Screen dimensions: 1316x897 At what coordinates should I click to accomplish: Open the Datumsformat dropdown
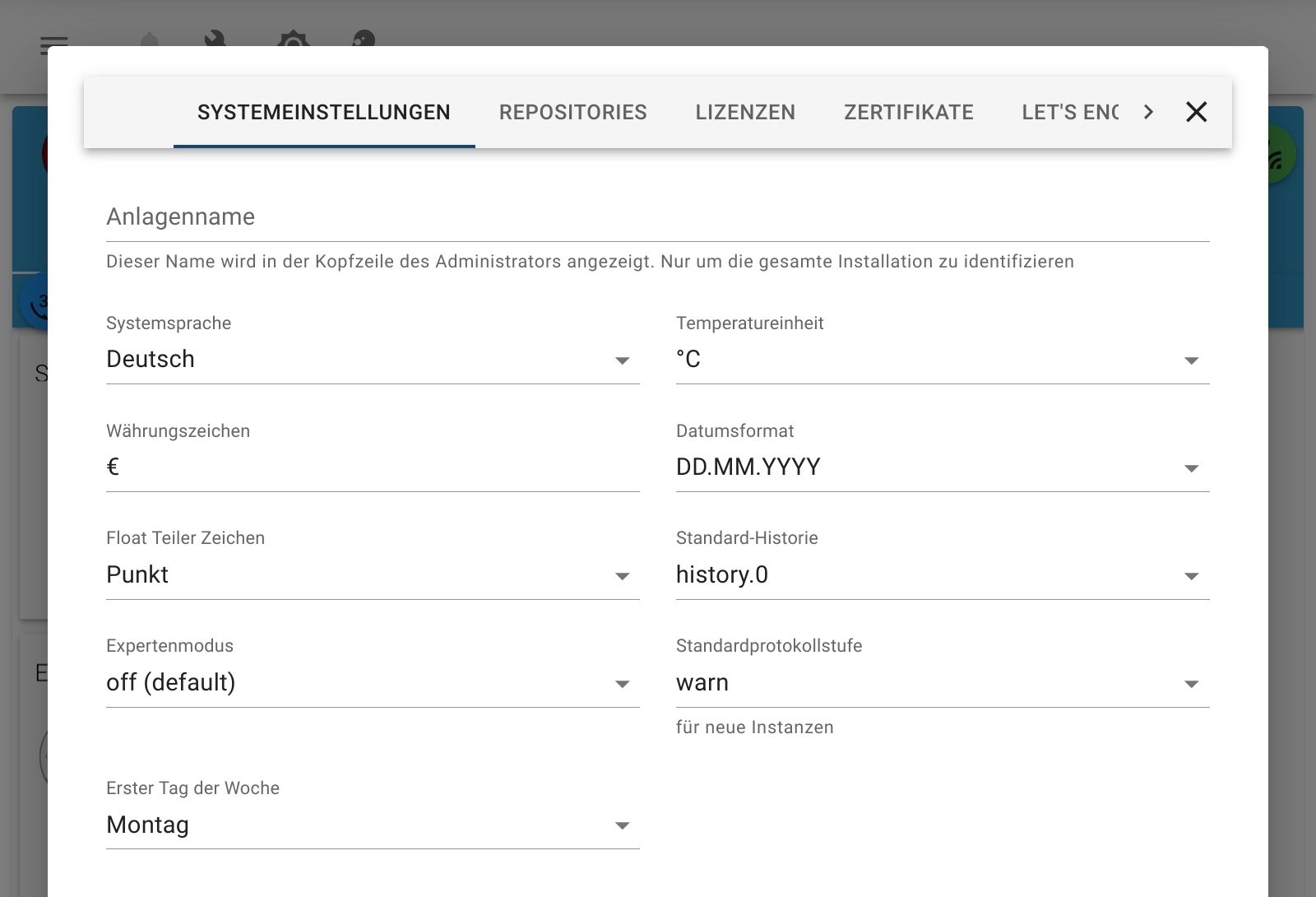coord(942,467)
